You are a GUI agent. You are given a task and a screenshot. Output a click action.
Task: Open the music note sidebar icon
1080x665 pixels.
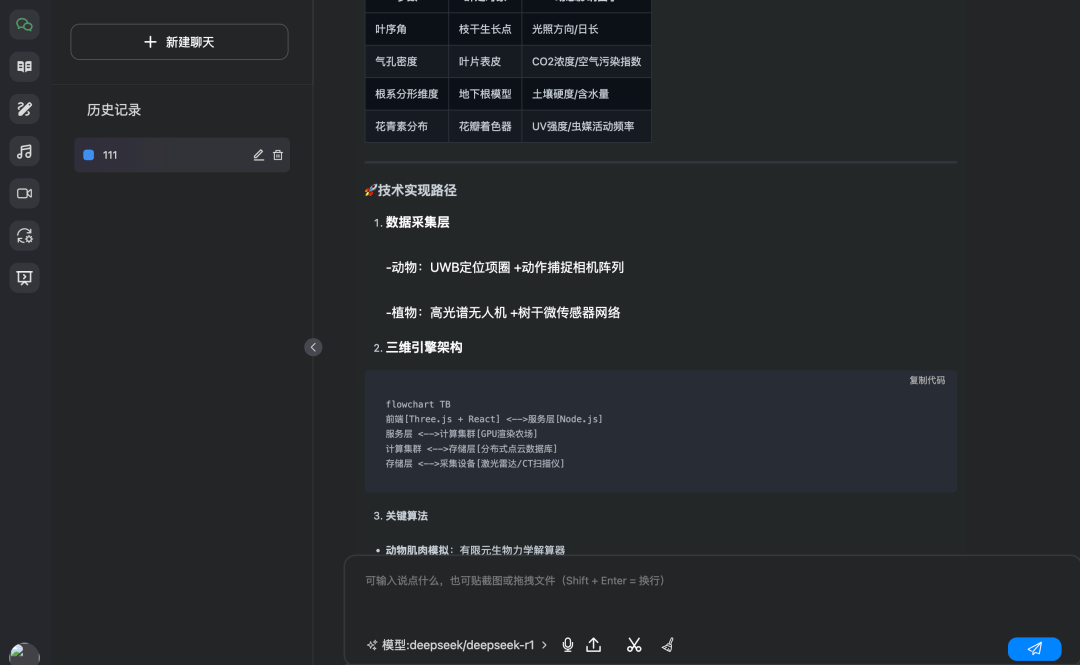25,151
